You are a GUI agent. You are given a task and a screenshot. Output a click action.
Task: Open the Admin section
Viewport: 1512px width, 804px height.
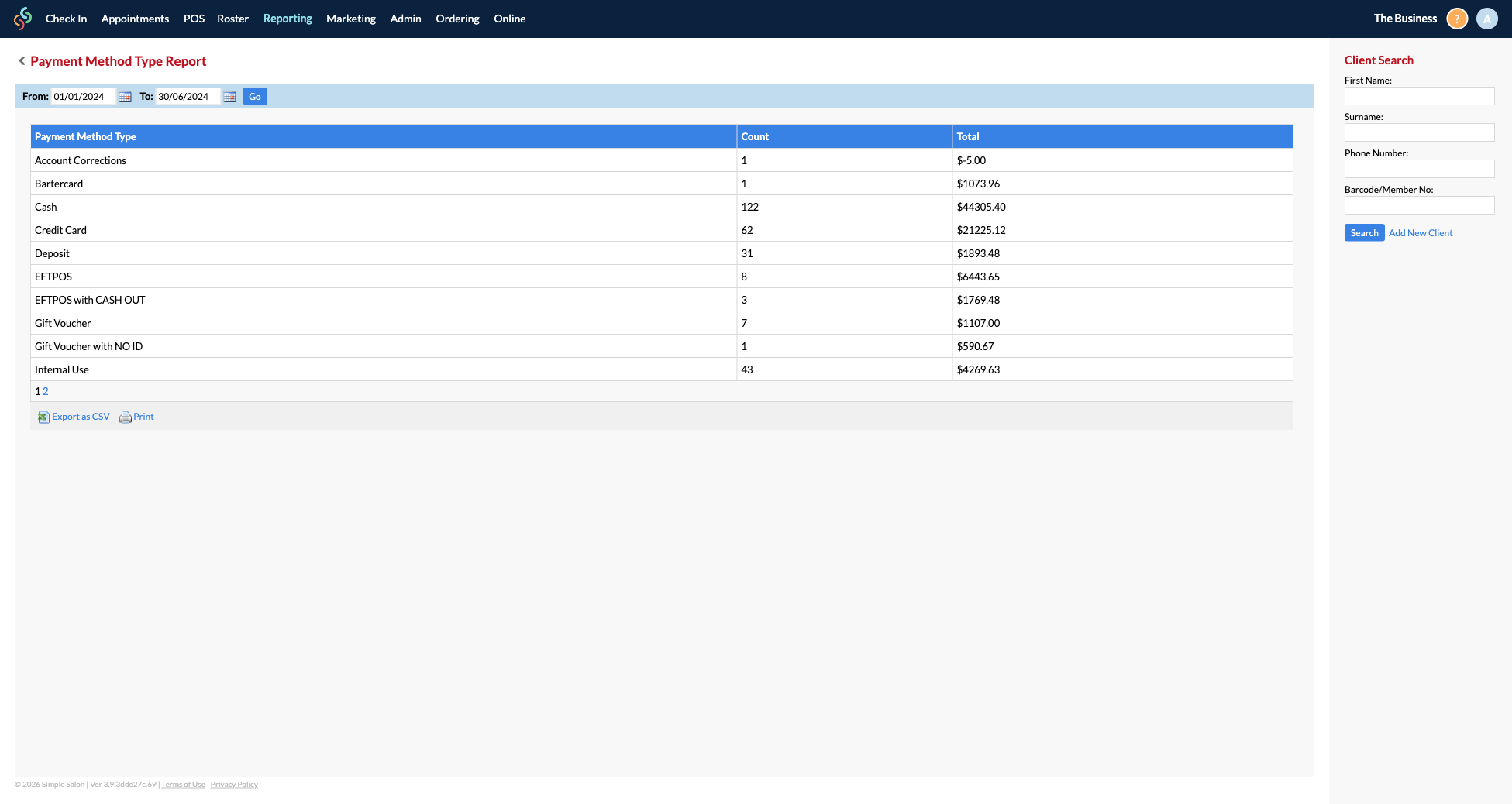405,18
